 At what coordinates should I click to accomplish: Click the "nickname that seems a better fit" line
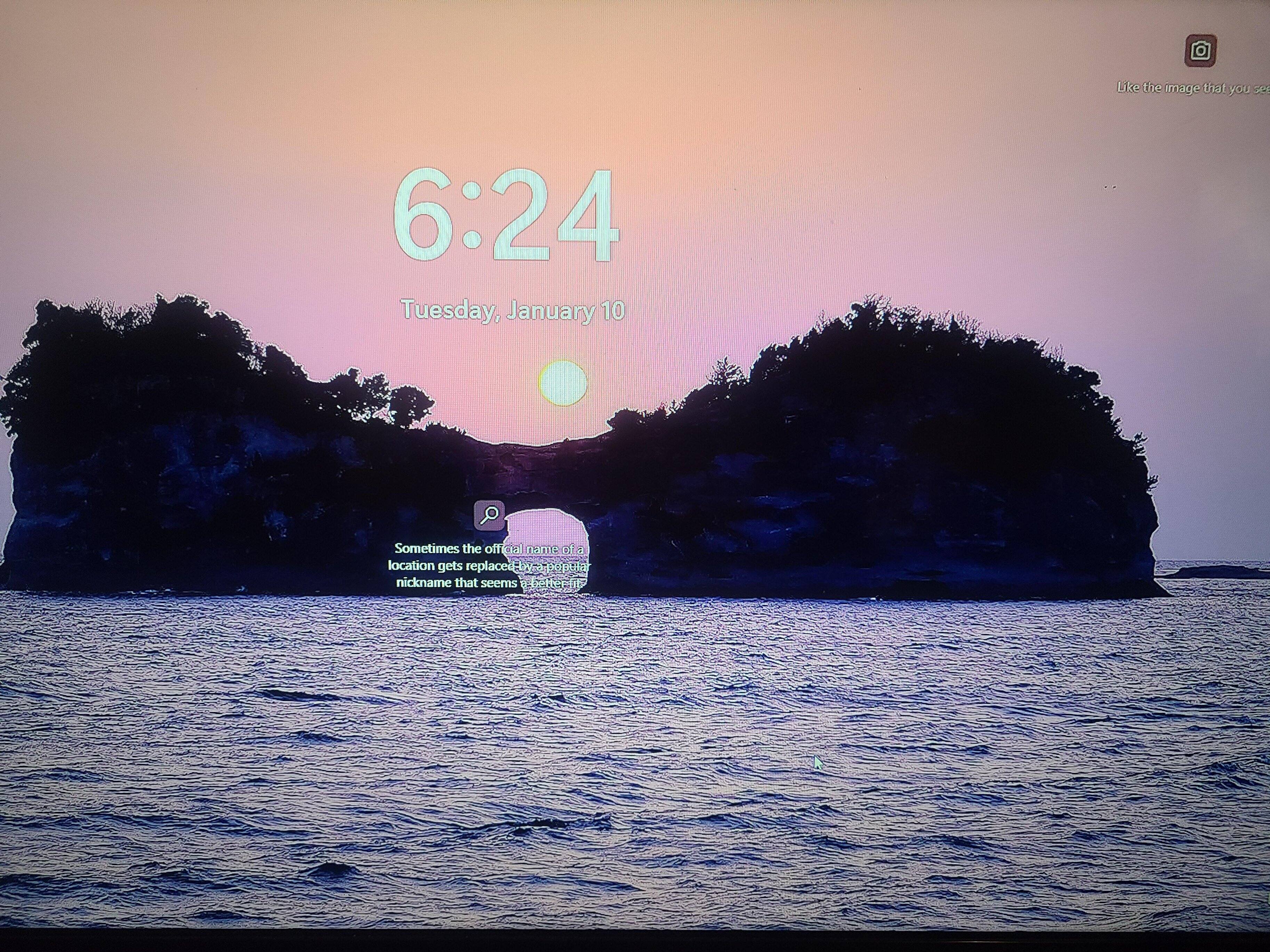pos(489,583)
